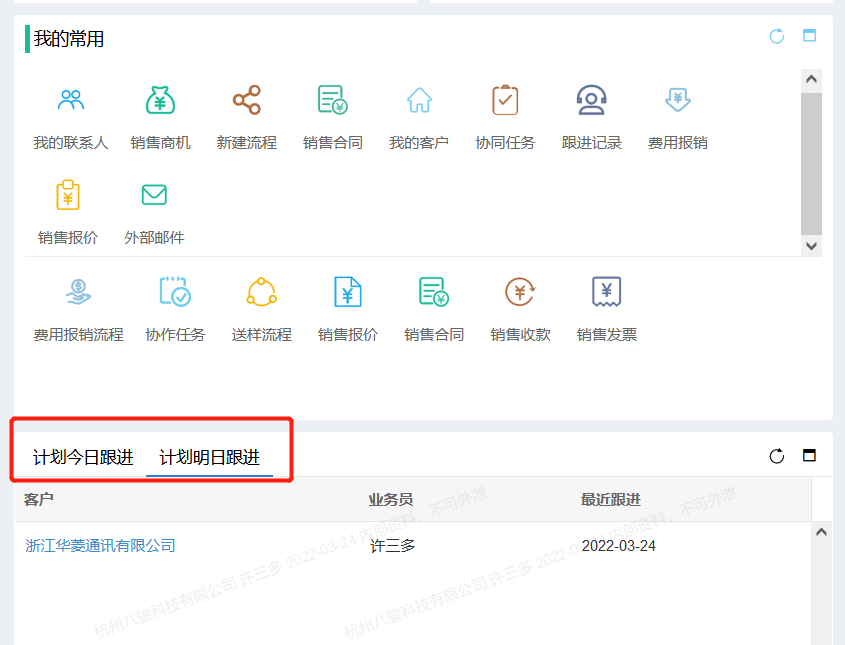Screen dimensions: 845x645
Task: Open 销售发票 via its invoice icon
Action: [607, 292]
